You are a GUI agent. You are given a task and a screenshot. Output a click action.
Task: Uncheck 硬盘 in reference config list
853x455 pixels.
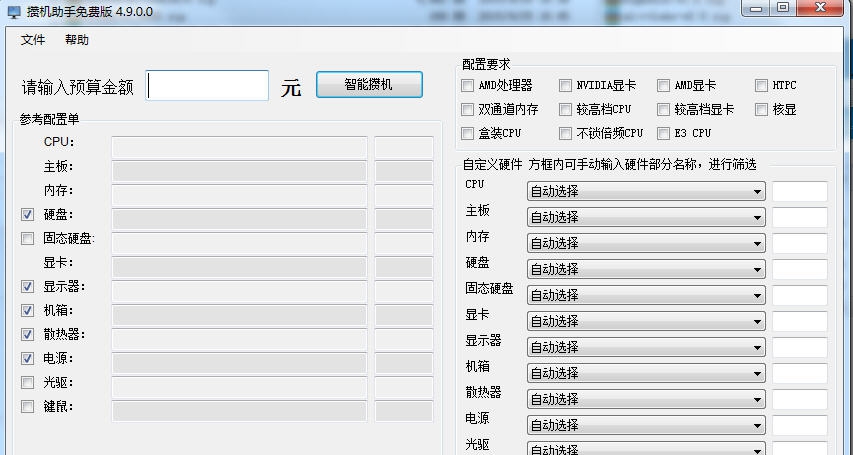pos(27,214)
